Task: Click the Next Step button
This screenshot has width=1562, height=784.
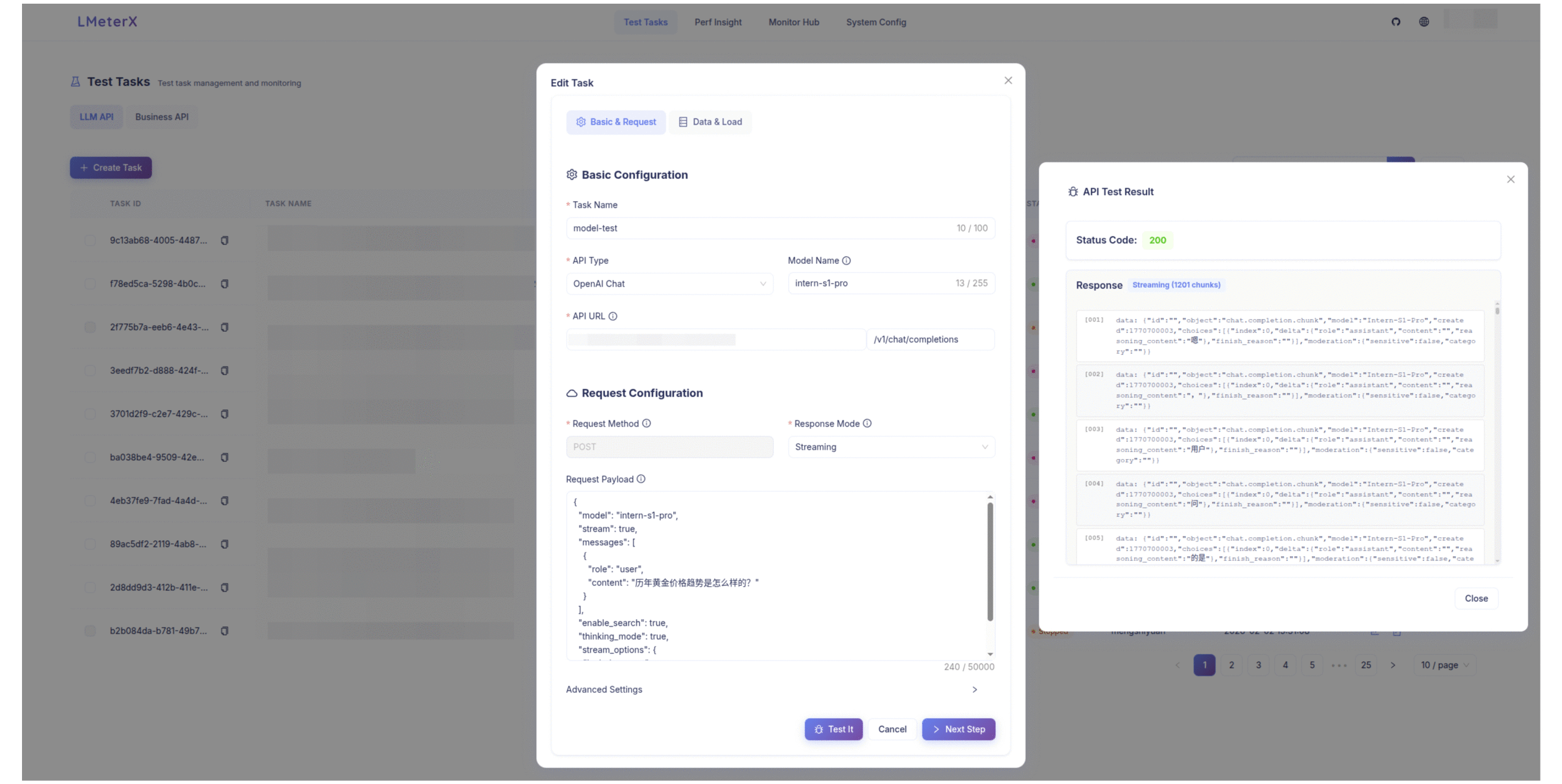Action: tap(958, 729)
